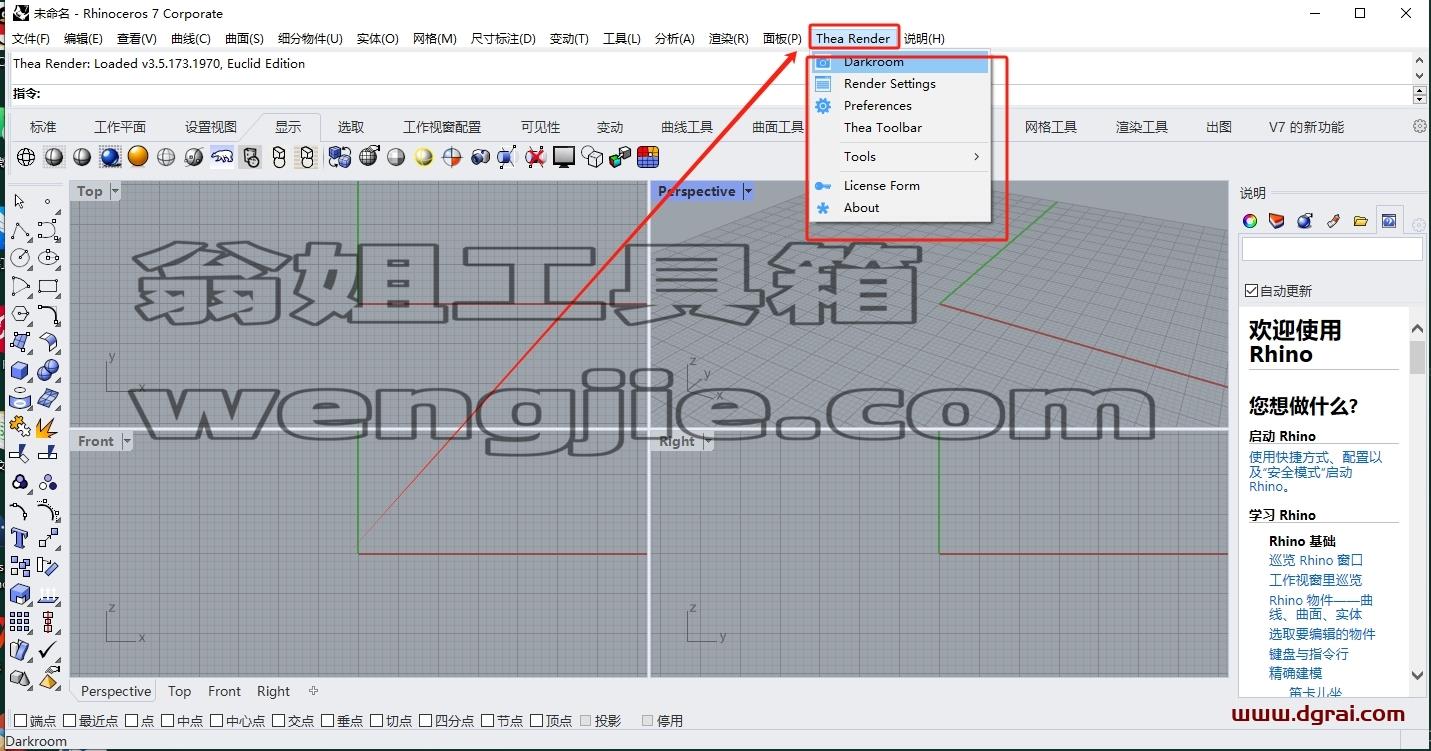Viewport: 1431px width, 751px height.
Task: Toggle the 投影 checkbox
Action: point(585,720)
